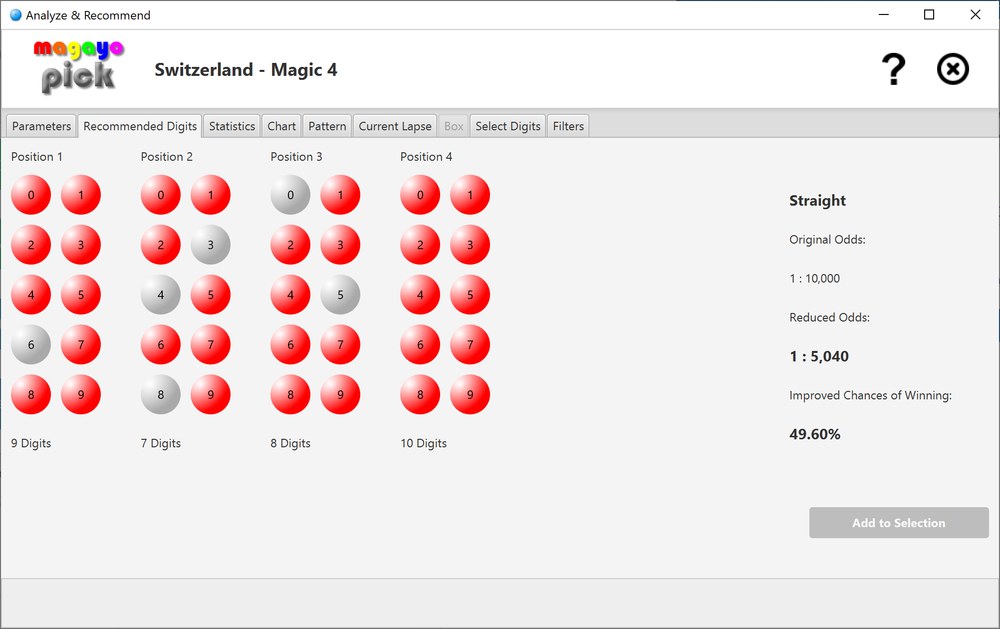
Task: Open the Pattern tab
Action: pos(327,125)
